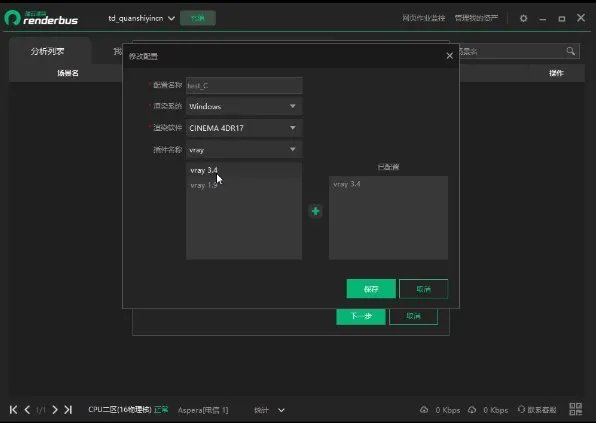Expand the vray plugin name dropdown
The height and width of the screenshot is (423, 596).
(x=244, y=150)
